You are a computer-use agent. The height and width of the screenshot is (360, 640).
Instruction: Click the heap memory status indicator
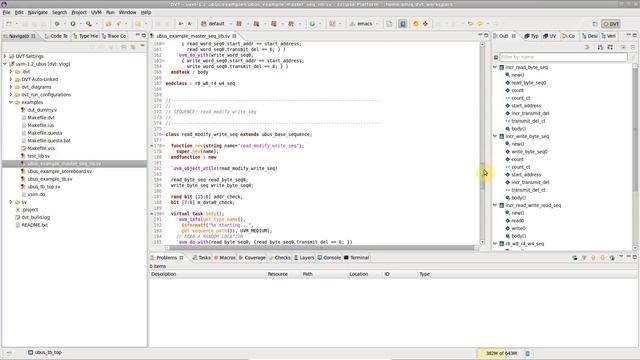coord(501,353)
